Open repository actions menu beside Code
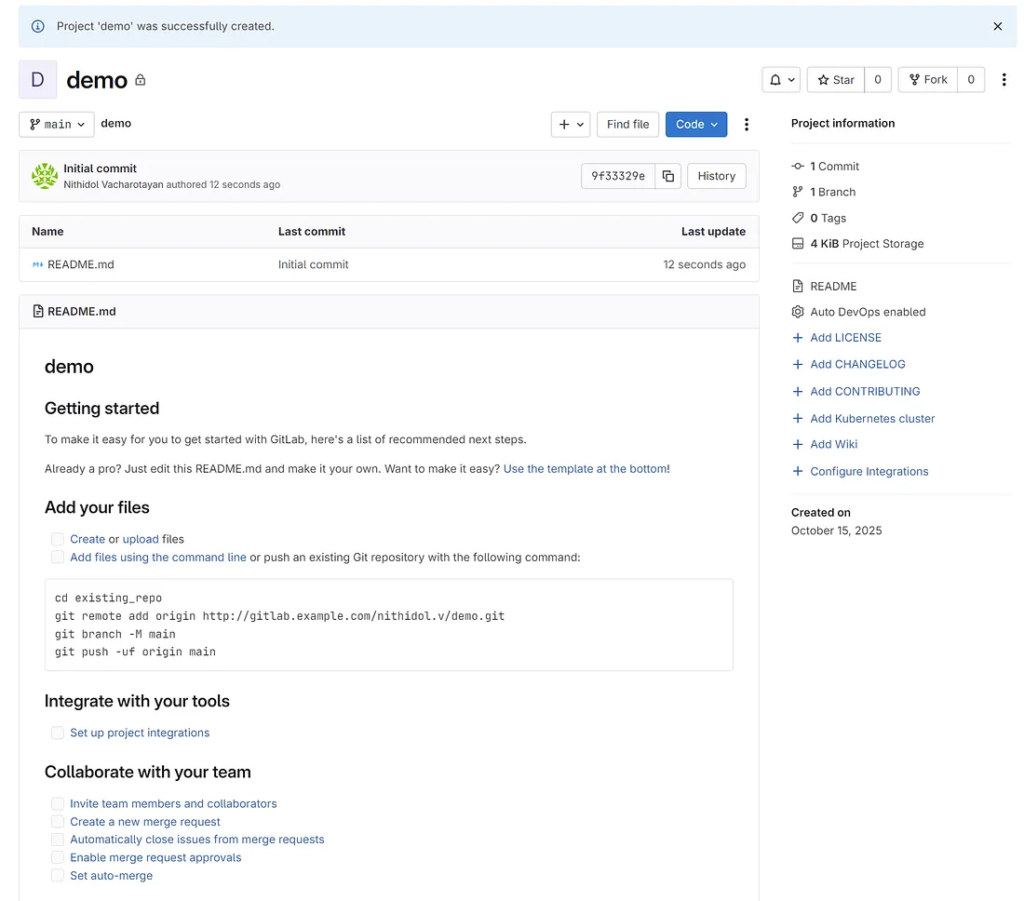1024x901 pixels. pyautogui.click(x=746, y=124)
